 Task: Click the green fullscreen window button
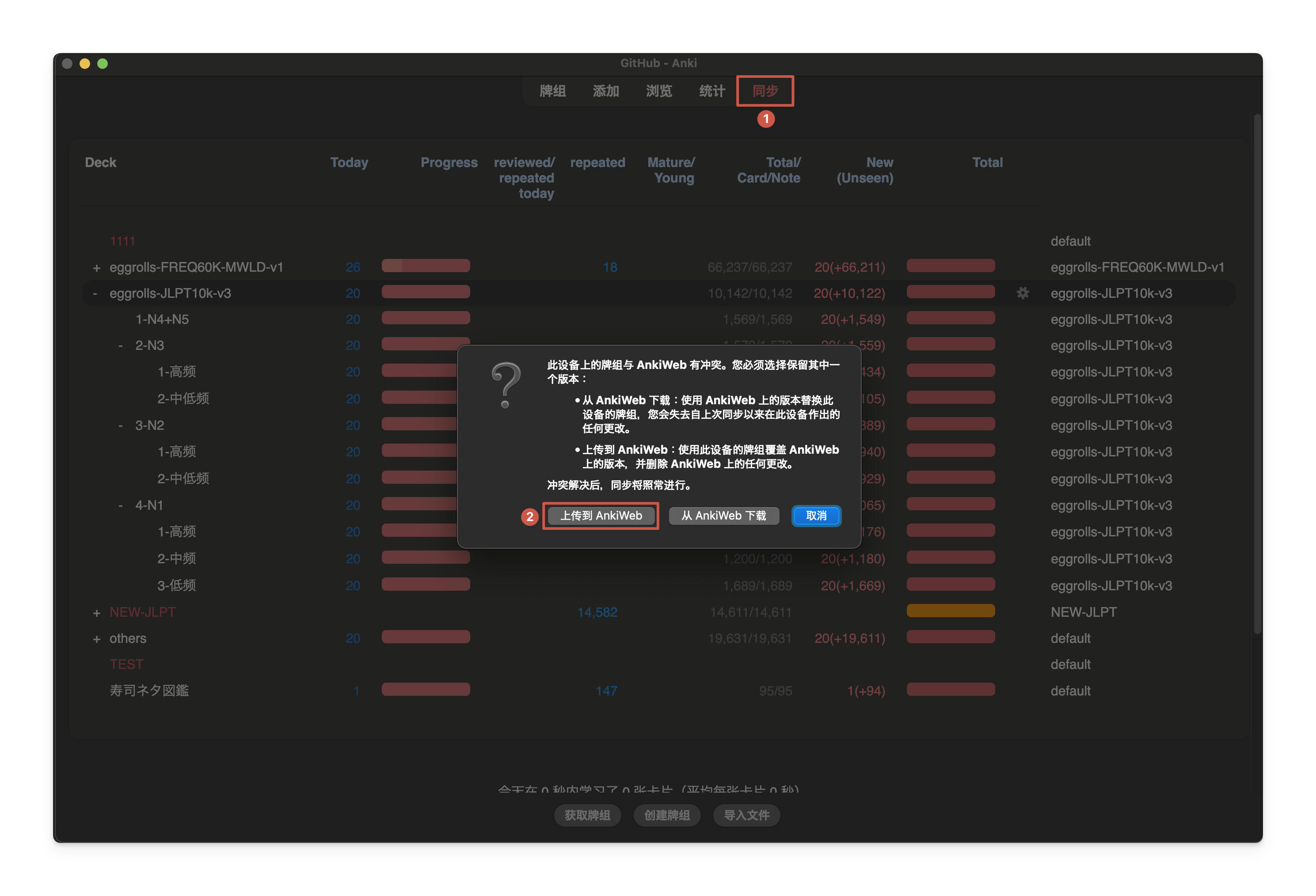click(103, 63)
